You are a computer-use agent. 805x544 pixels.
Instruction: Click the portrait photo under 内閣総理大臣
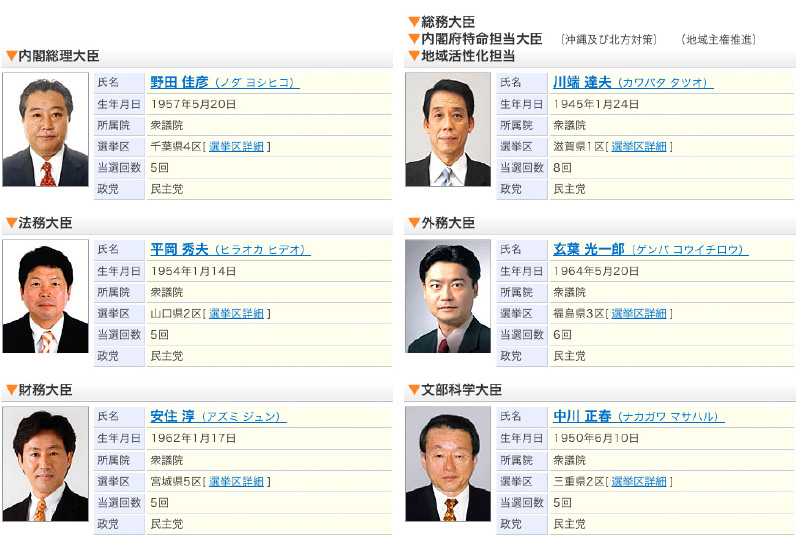[46, 130]
